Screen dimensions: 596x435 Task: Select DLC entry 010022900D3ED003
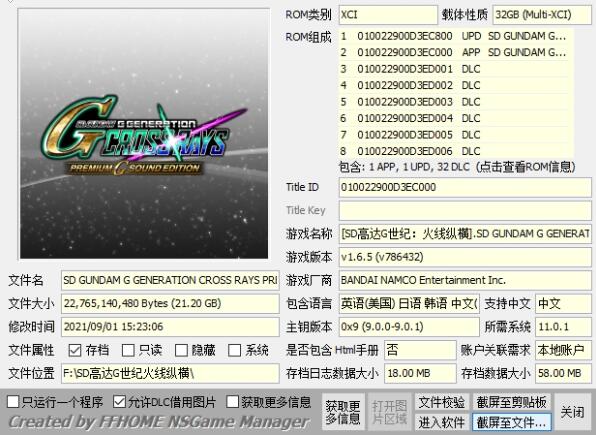(x=454, y=102)
